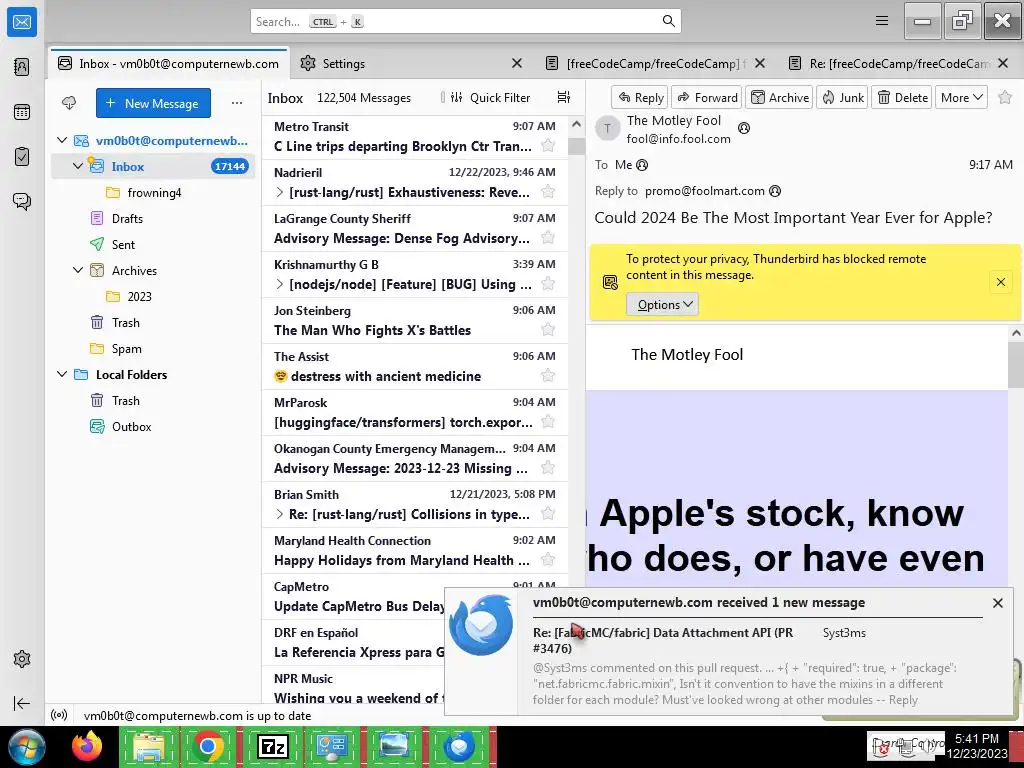The width and height of the screenshot is (1024, 768).
Task: Click the message list scrollbar thumb
Action: coord(576,146)
